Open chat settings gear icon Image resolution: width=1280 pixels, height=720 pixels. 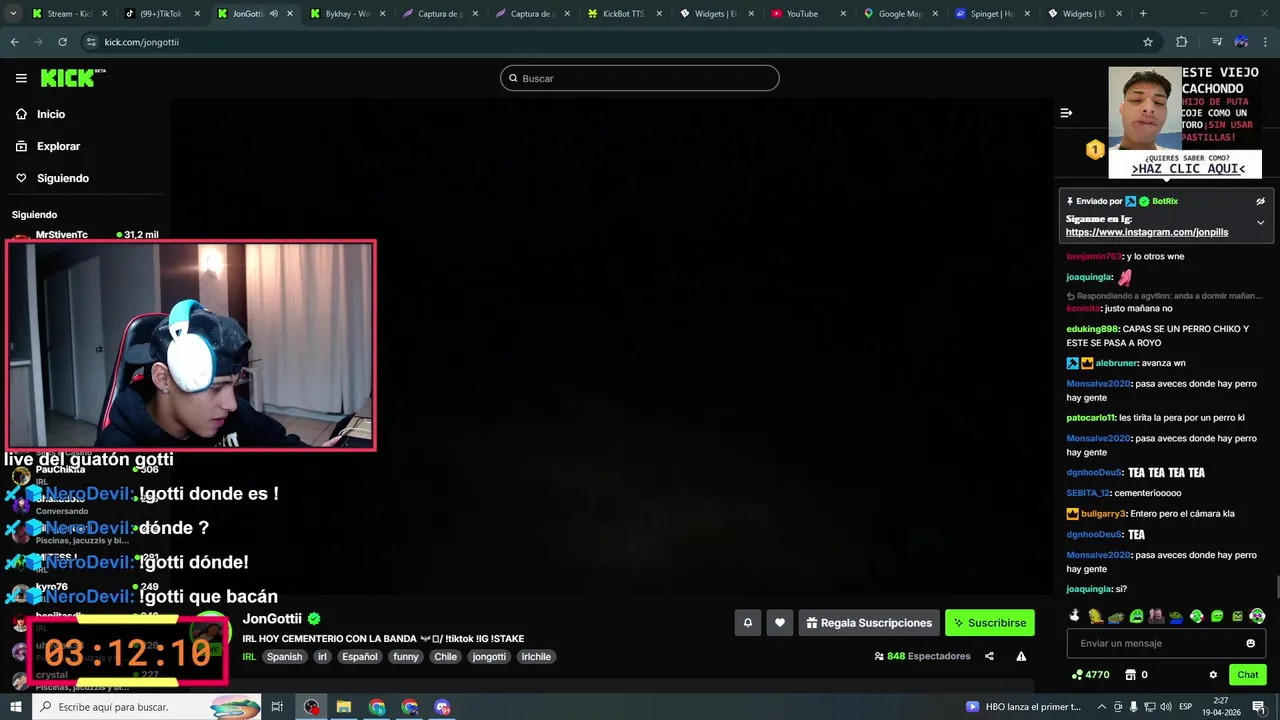click(1213, 675)
